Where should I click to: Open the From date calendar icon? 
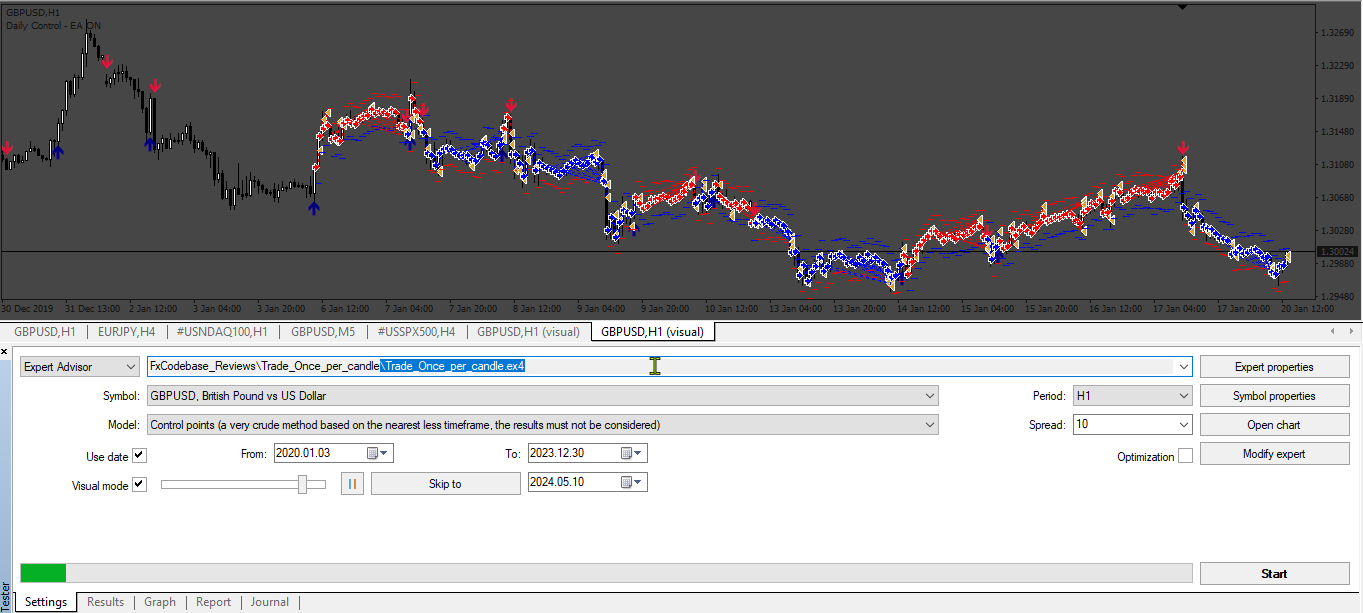[x=372, y=453]
